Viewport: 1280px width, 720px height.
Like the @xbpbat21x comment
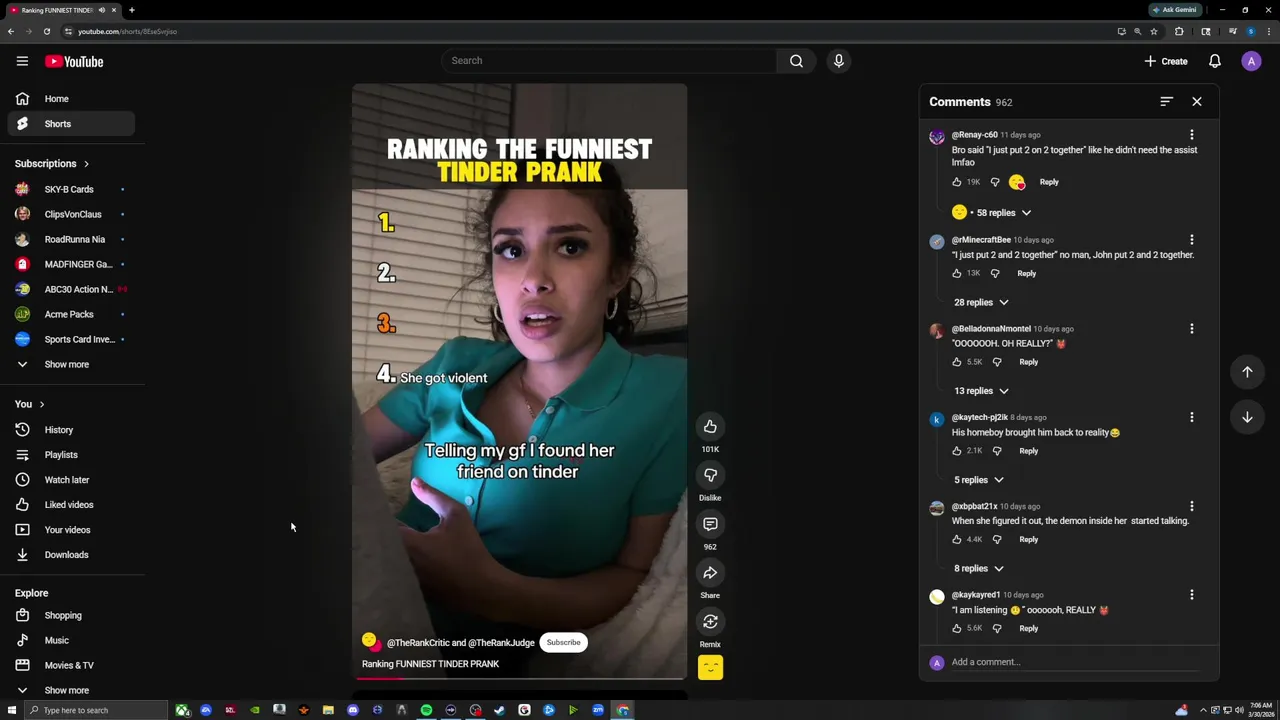tap(957, 539)
